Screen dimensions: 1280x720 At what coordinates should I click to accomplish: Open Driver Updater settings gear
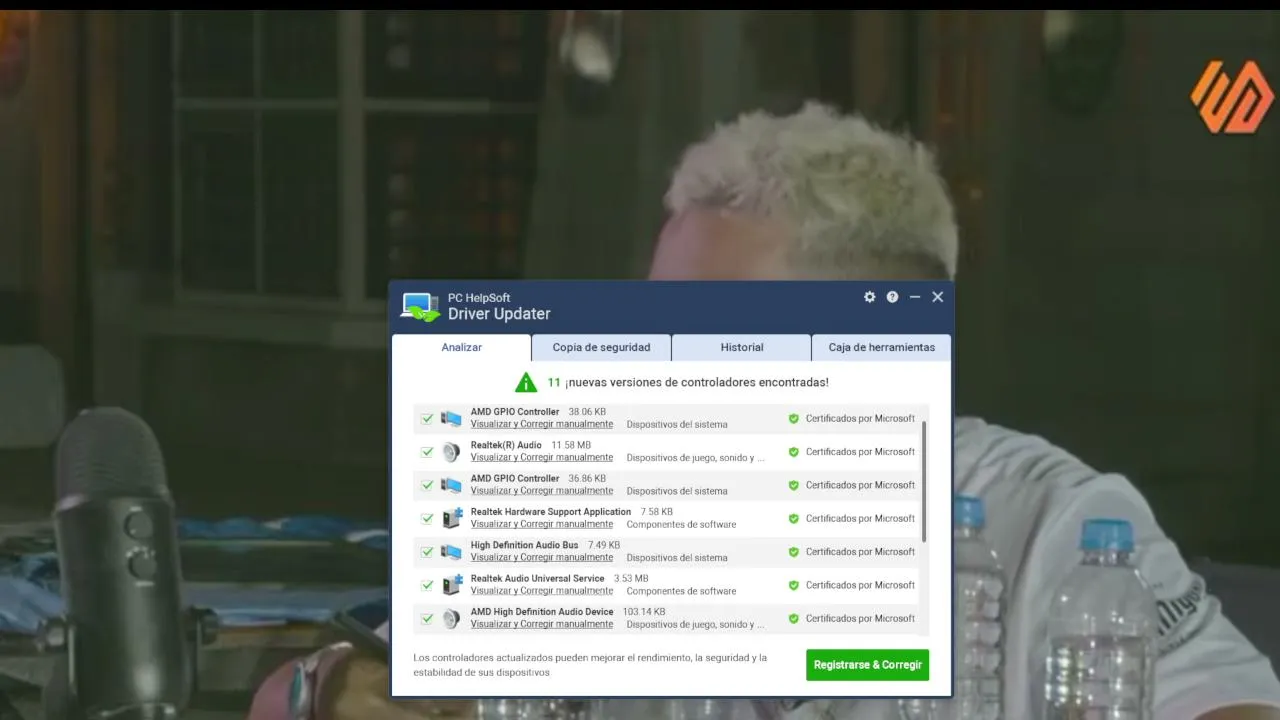pos(869,297)
